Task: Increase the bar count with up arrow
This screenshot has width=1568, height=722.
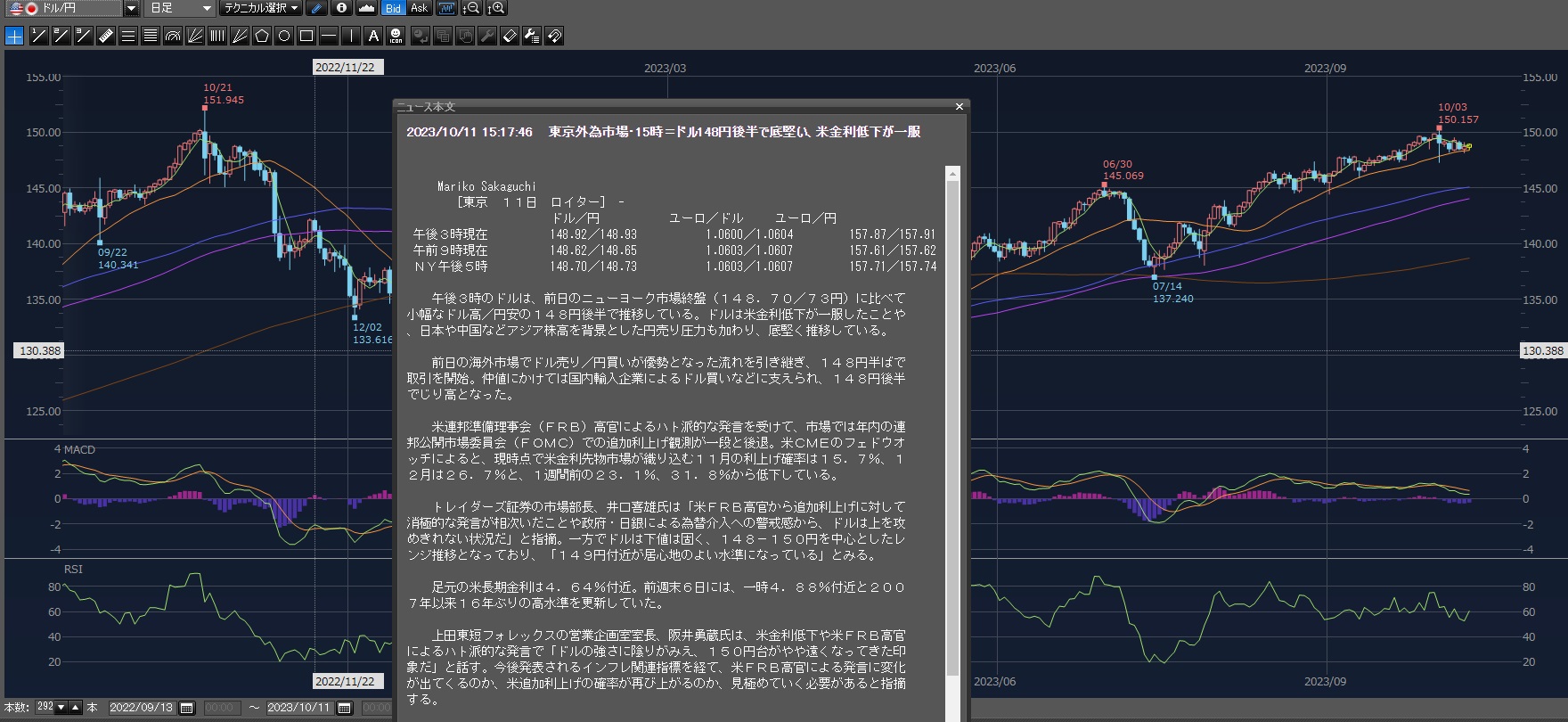Action: (76, 708)
